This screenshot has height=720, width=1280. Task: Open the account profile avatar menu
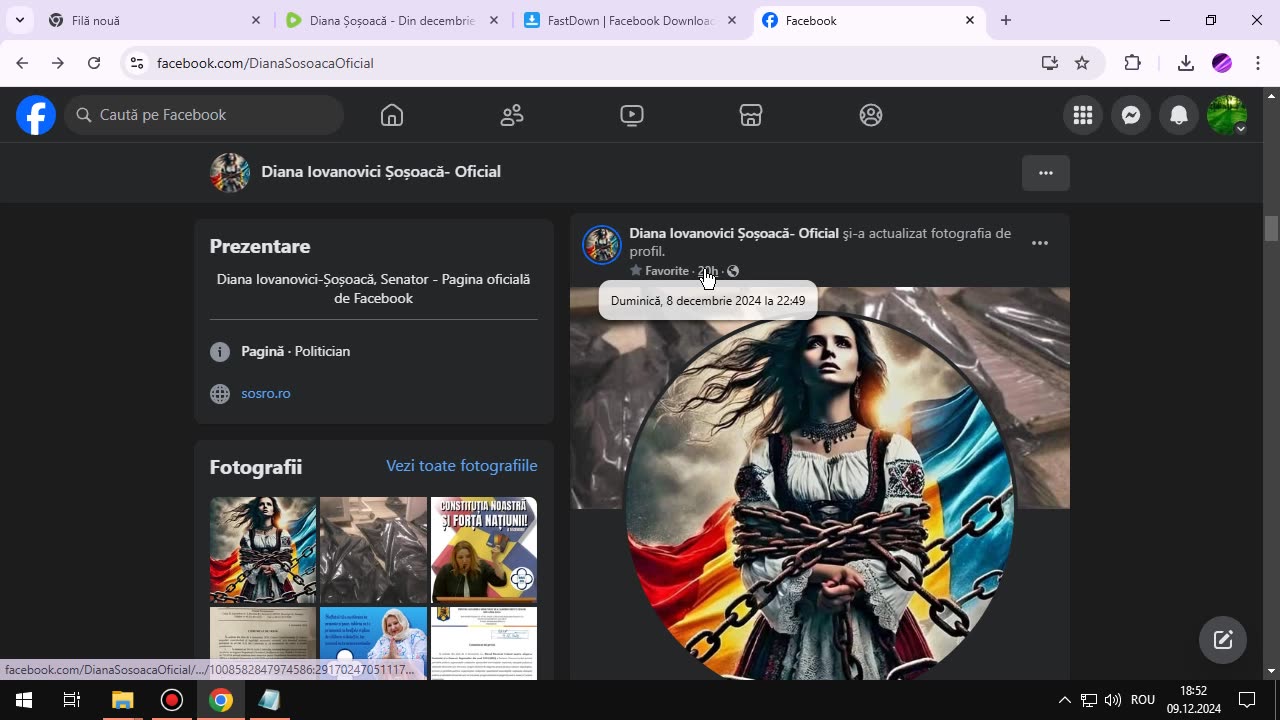click(1227, 115)
